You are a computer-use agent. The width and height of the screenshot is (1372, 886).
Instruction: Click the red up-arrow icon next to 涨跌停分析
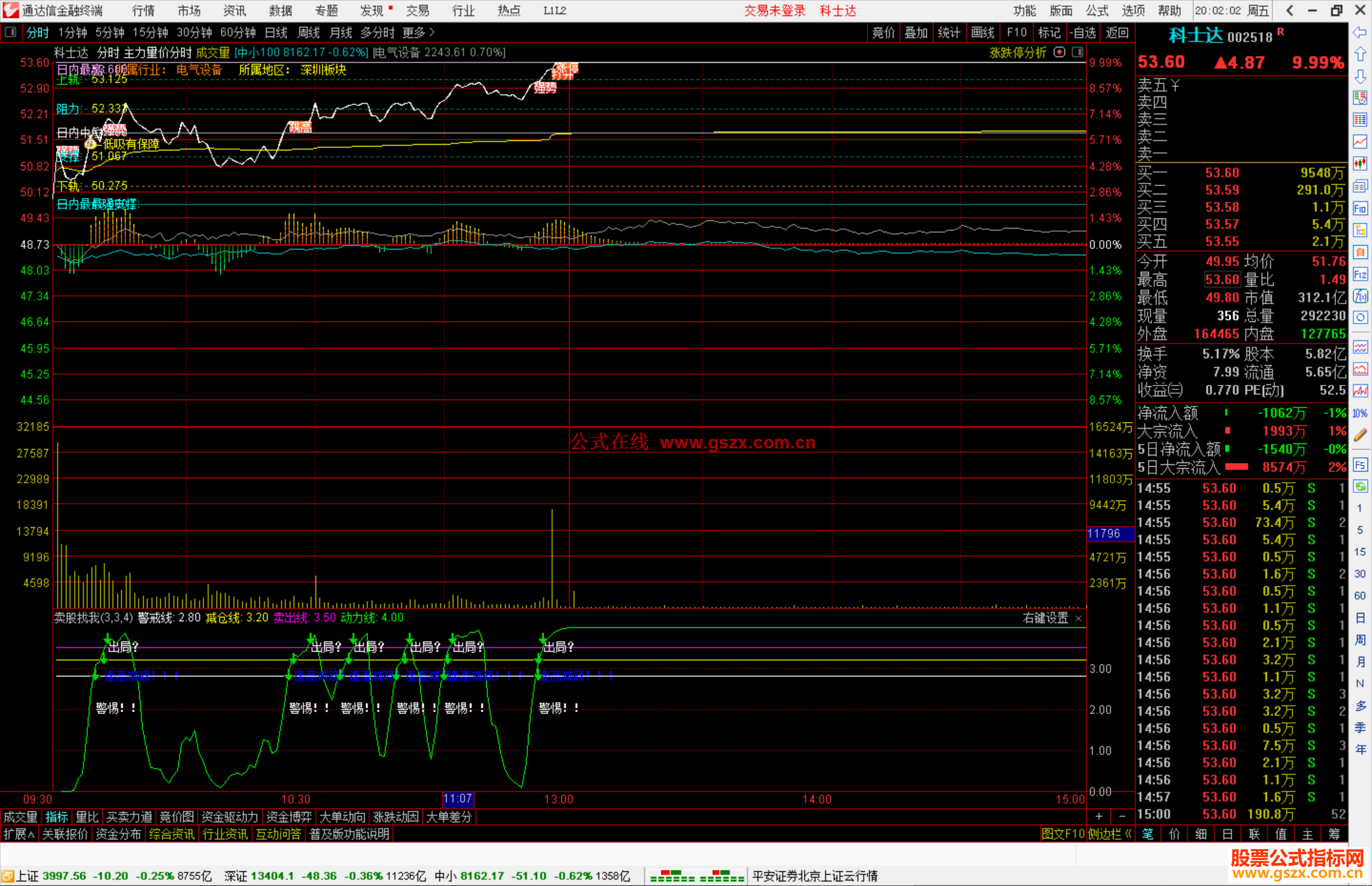point(1059,53)
